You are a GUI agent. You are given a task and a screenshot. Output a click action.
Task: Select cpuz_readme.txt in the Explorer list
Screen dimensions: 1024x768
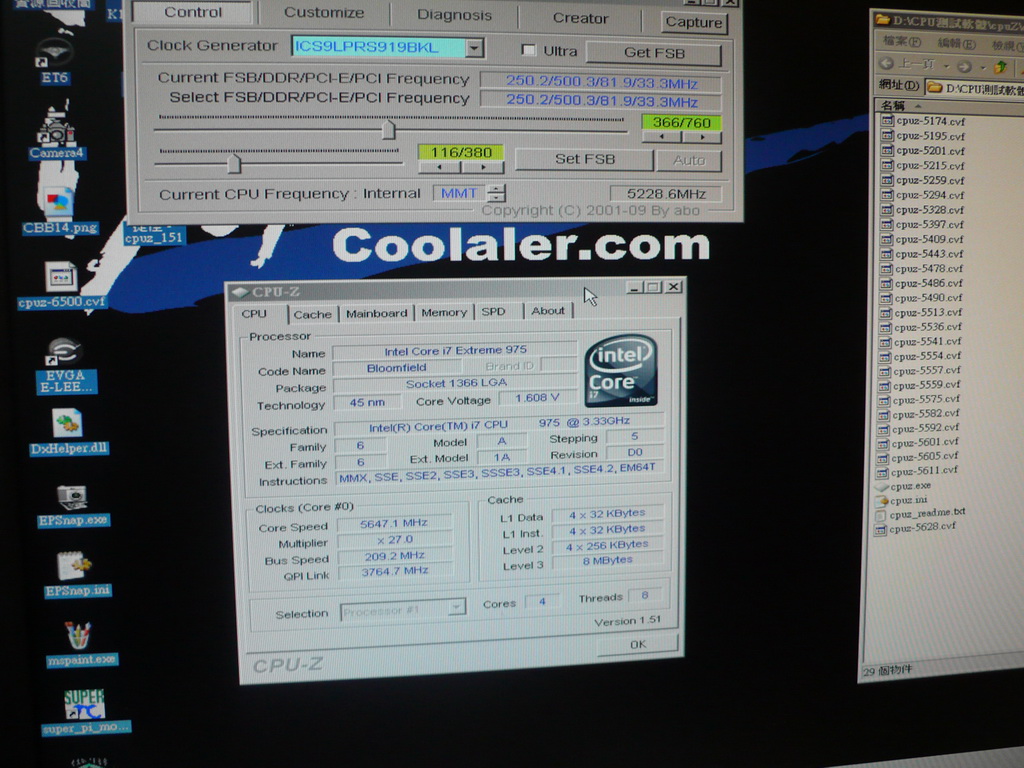pyautogui.click(x=920, y=514)
